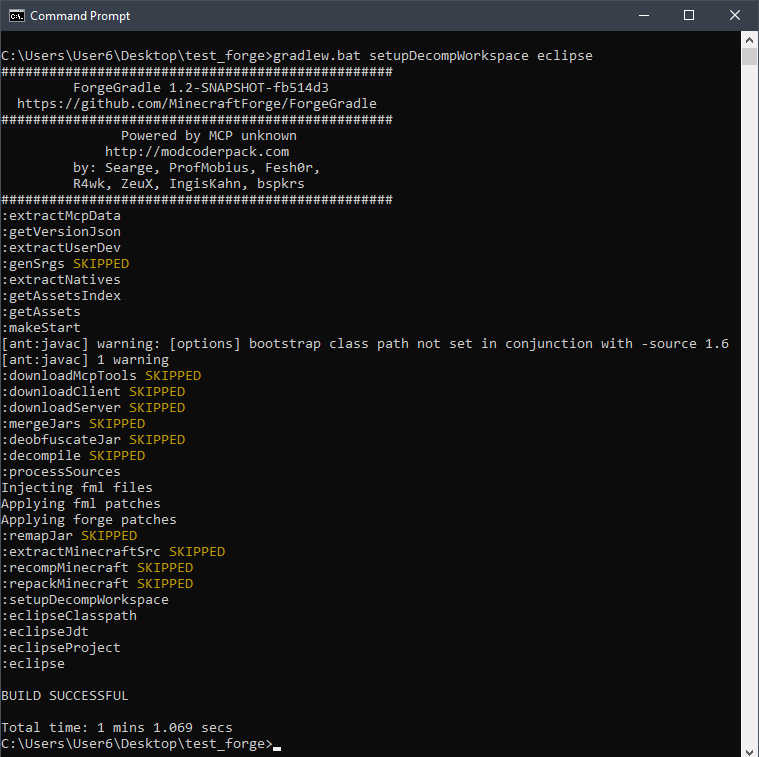Click the final :eclipse task line
759x757 pixels.
point(33,663)
